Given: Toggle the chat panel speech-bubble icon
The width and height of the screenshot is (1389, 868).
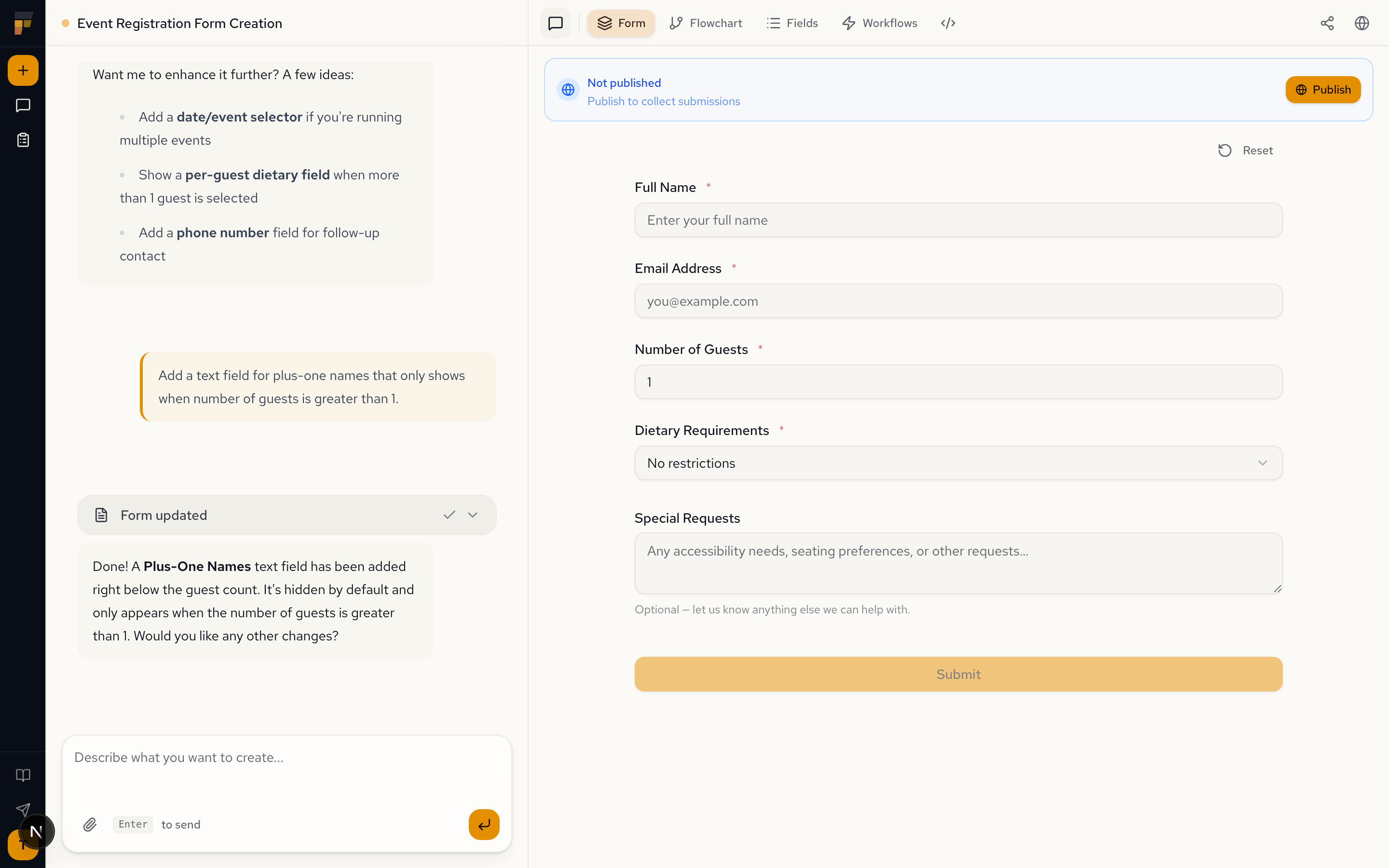Looking at the screenshot, I should click(555, 23).
